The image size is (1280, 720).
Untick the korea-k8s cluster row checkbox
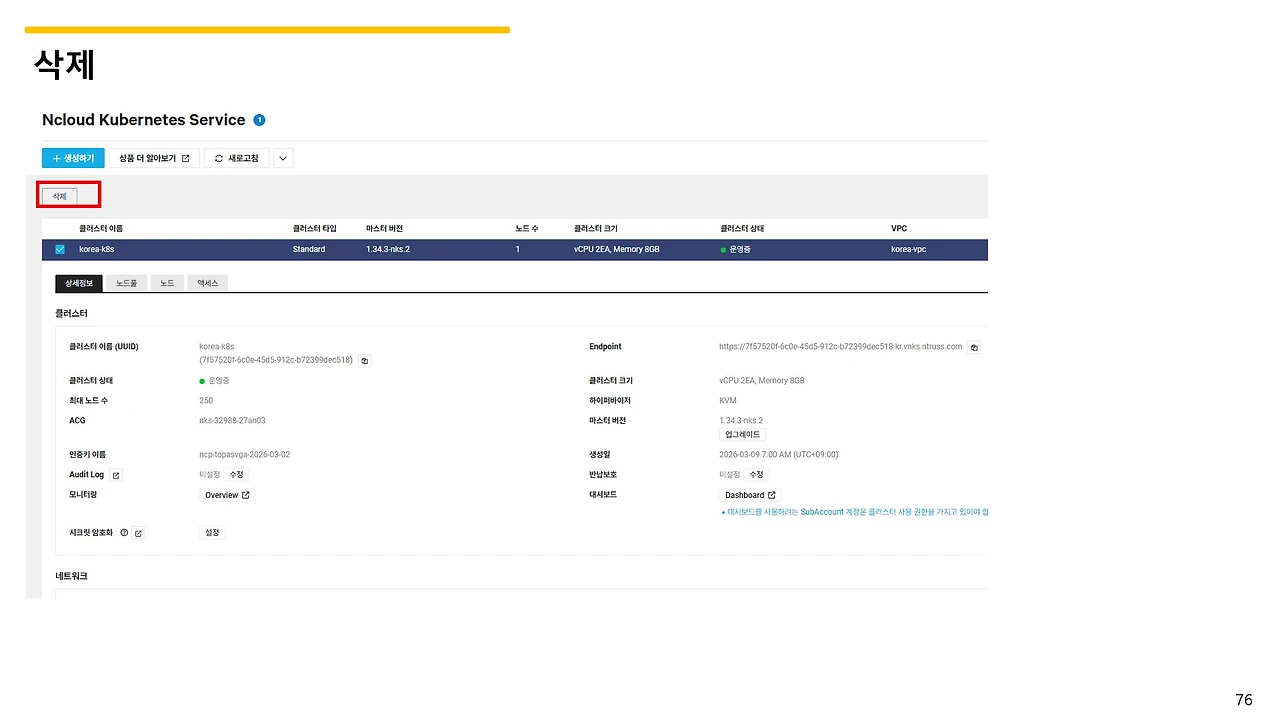[60, 249]
